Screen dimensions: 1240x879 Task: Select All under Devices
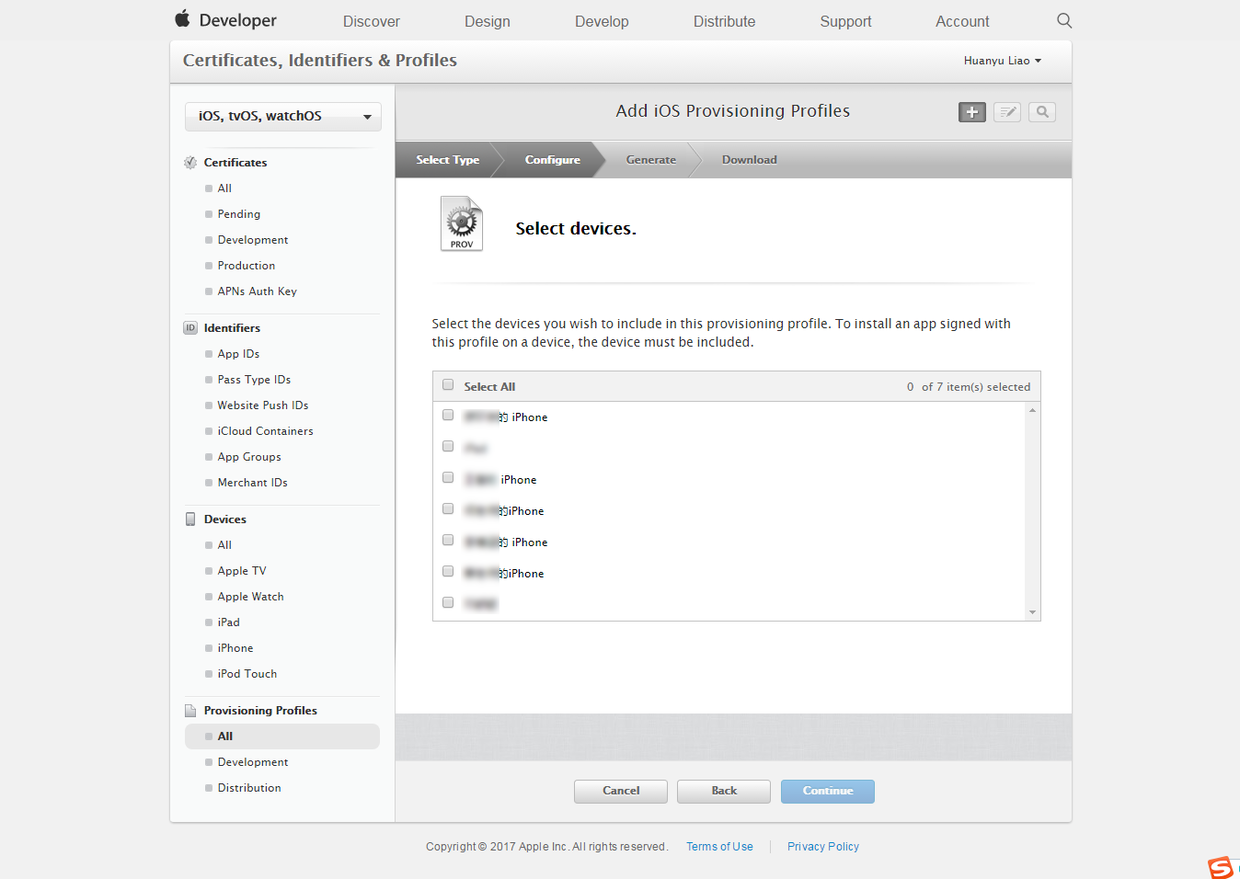click(224, 545)
